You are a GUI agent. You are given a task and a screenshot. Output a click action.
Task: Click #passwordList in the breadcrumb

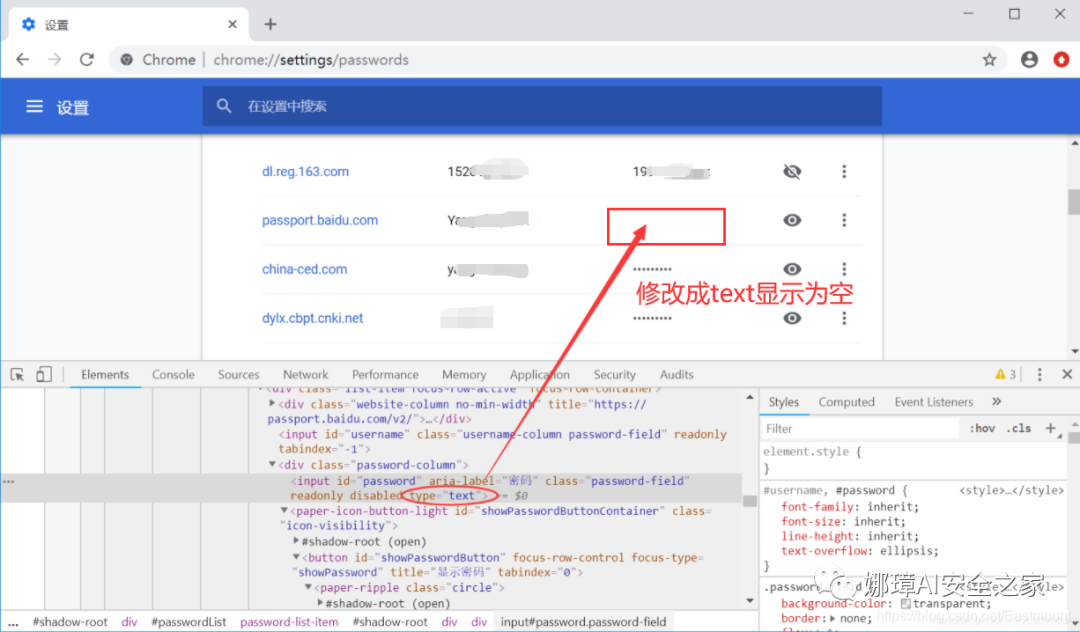(189, 622)
